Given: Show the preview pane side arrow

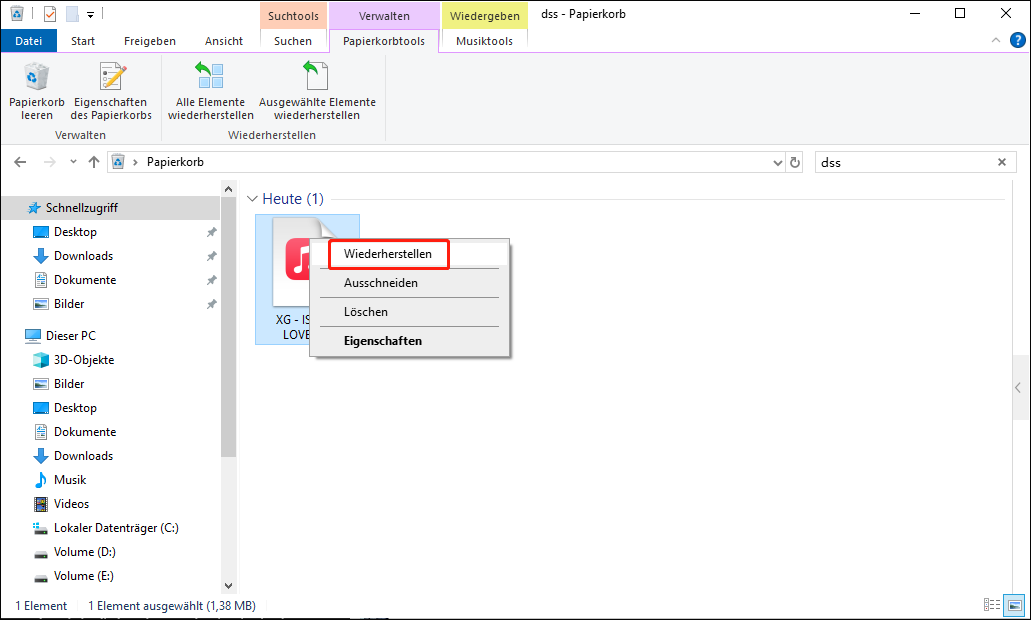Looking at the screenshot, I should pyautogui.click(x=1018, y=388).
